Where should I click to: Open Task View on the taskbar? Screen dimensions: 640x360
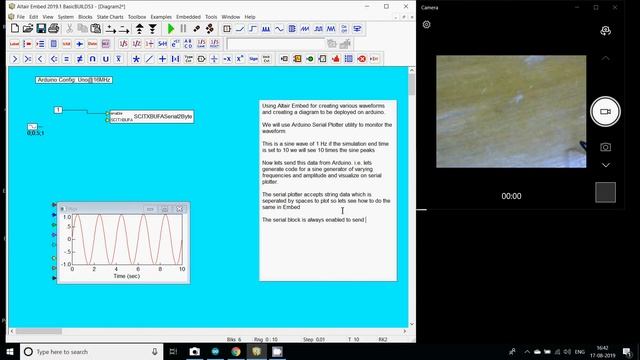(173, 351)
